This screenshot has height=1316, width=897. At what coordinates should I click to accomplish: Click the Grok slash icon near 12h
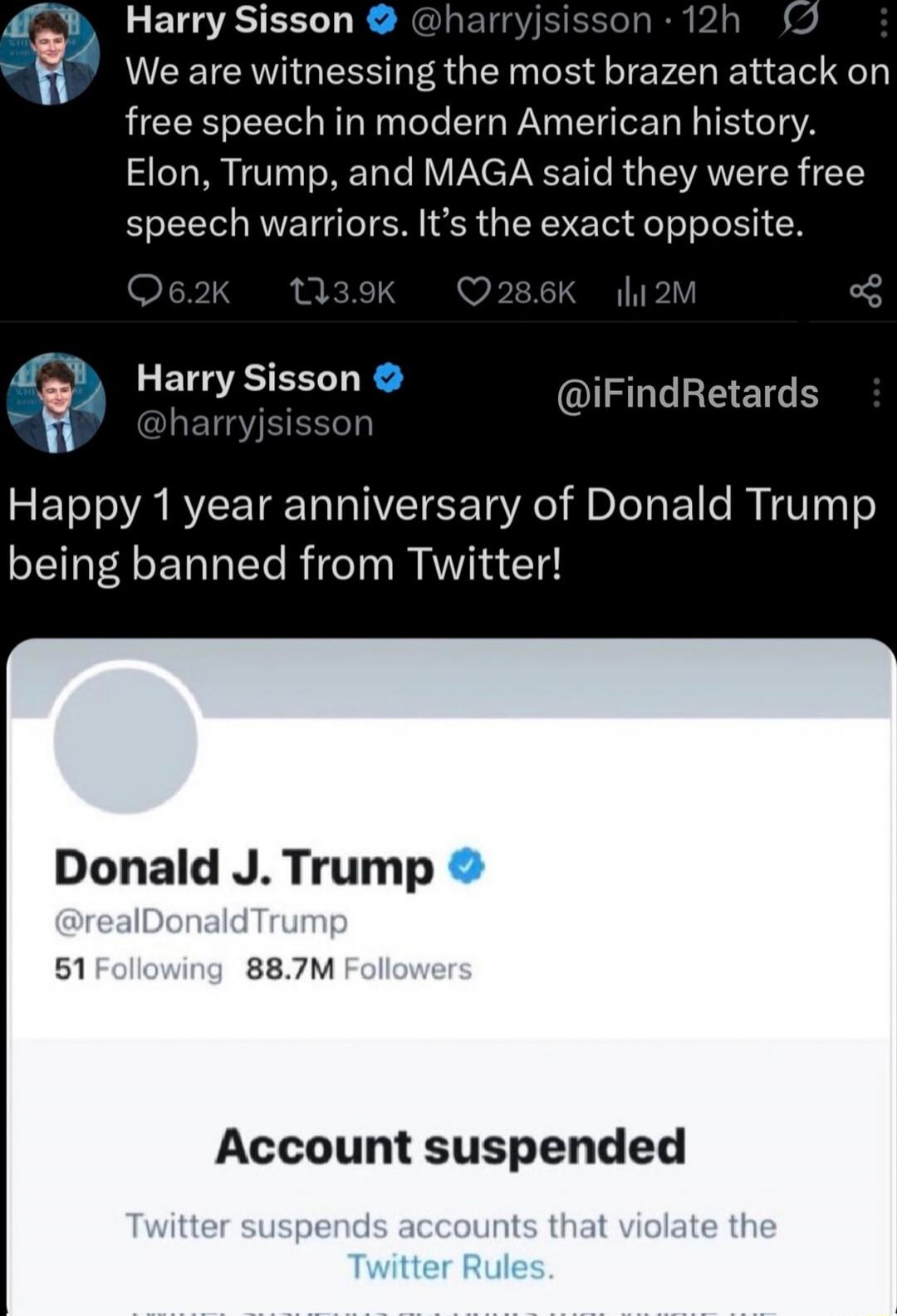pyautogui.click(x=795, y=20)
